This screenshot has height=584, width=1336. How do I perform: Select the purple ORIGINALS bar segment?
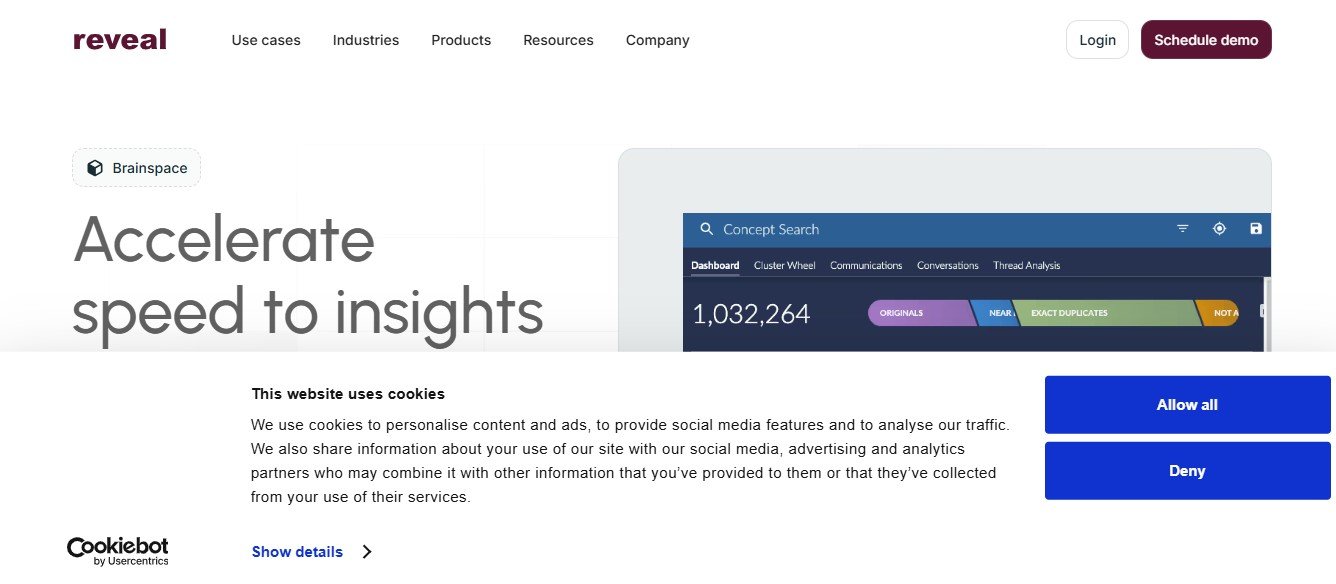(x=918, y=313)
